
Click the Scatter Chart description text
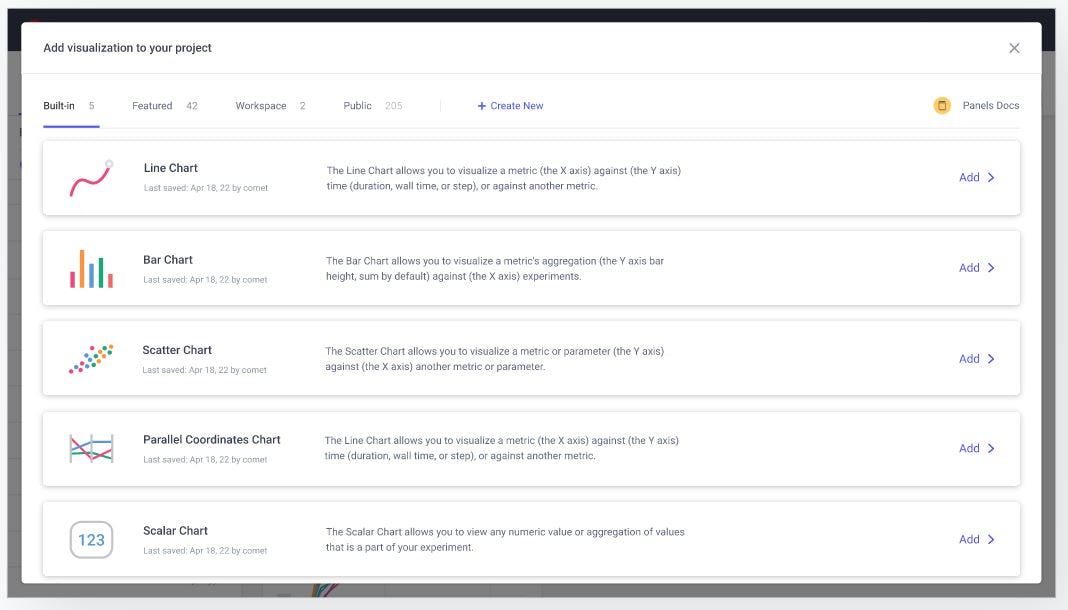pyautogui.click(x=494, y=359)
